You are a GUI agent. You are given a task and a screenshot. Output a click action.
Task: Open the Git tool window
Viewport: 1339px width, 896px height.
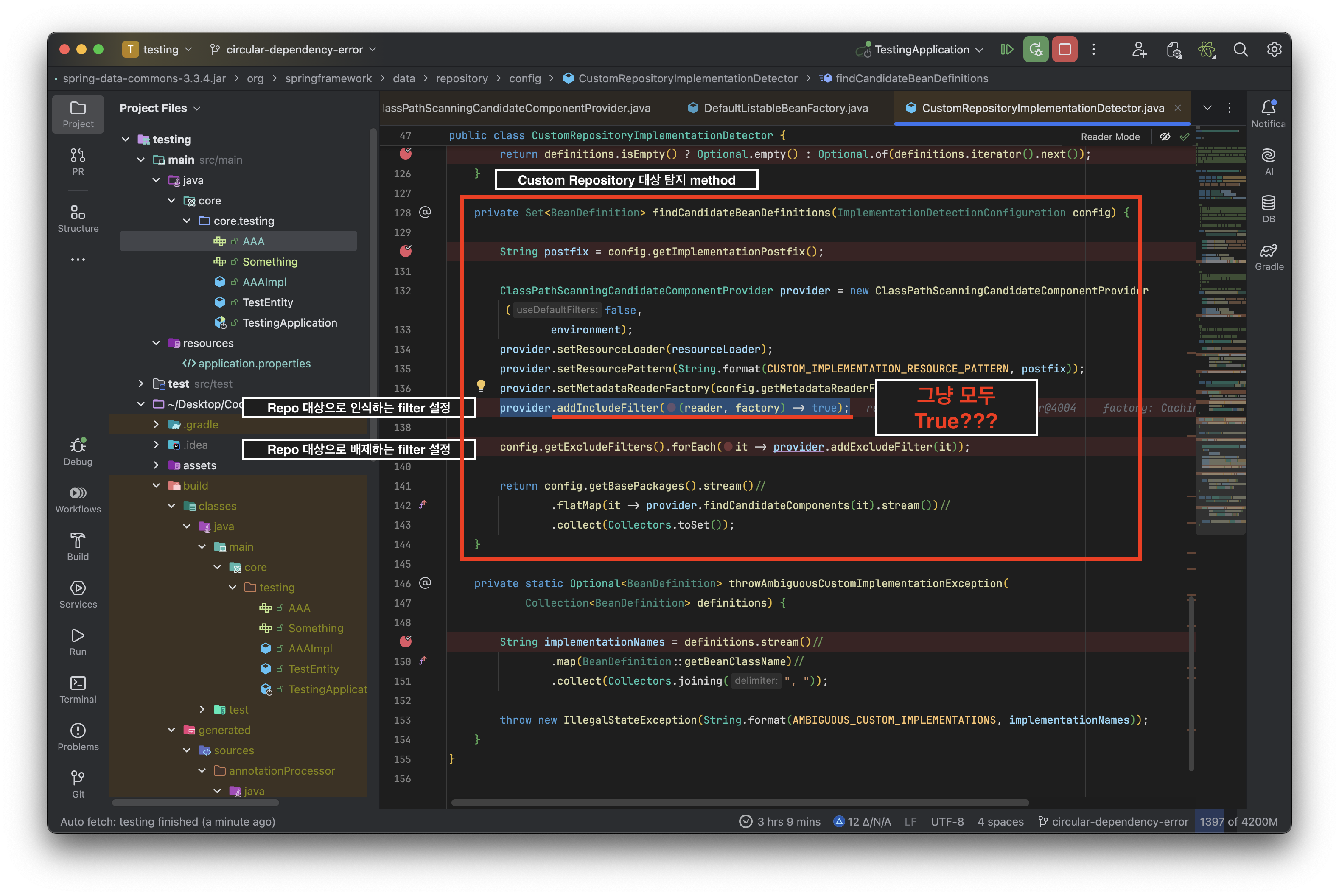78,784
